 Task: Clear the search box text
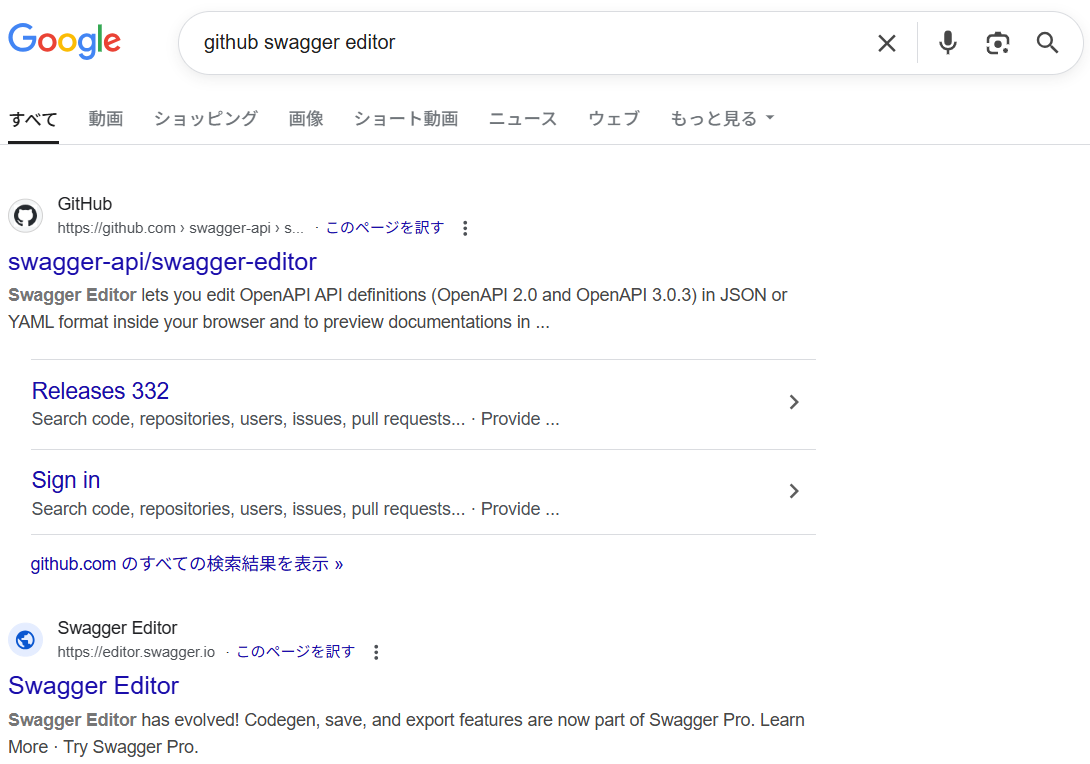[x=886, y=43]
